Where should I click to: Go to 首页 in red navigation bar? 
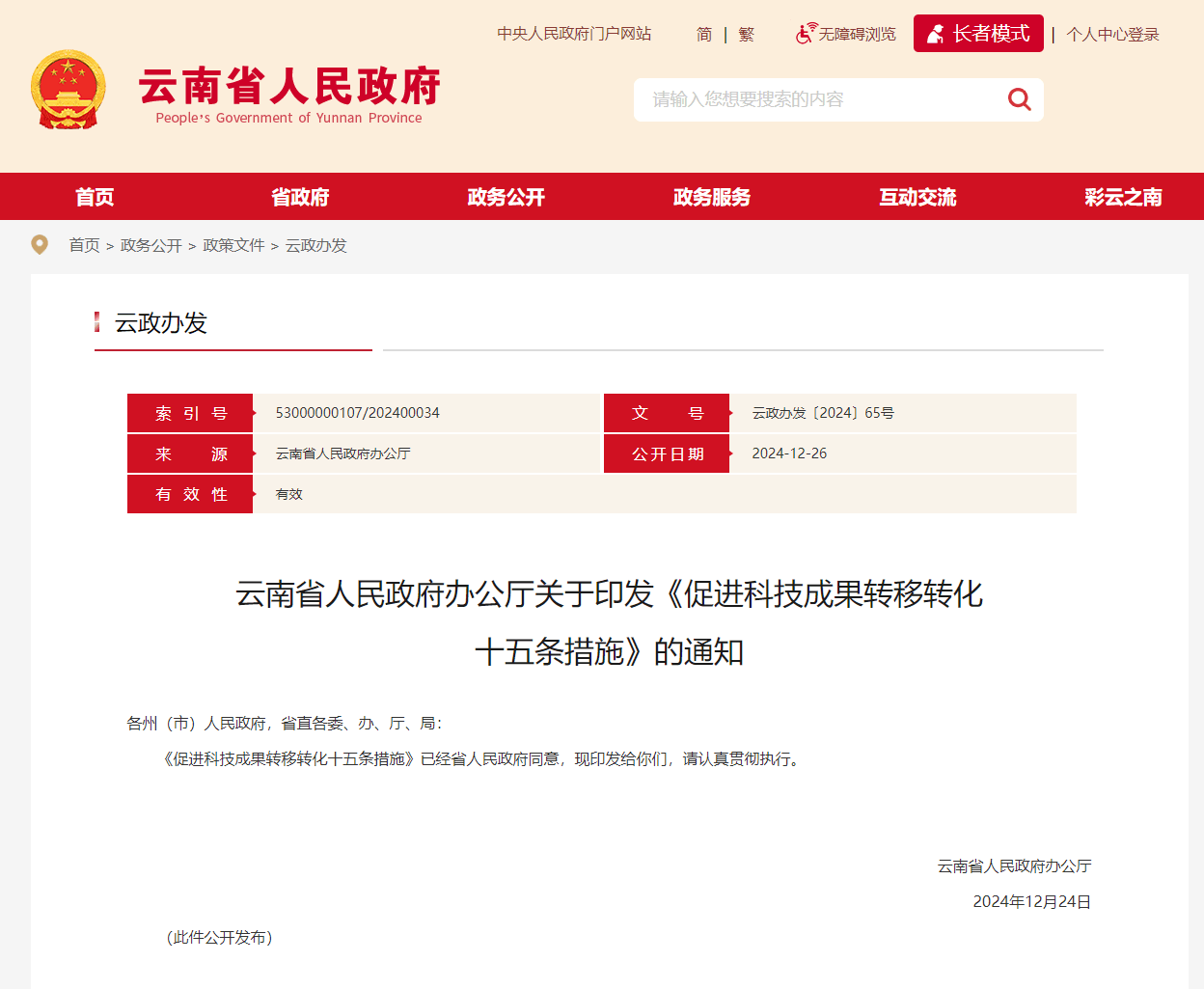tap(95, 197)
